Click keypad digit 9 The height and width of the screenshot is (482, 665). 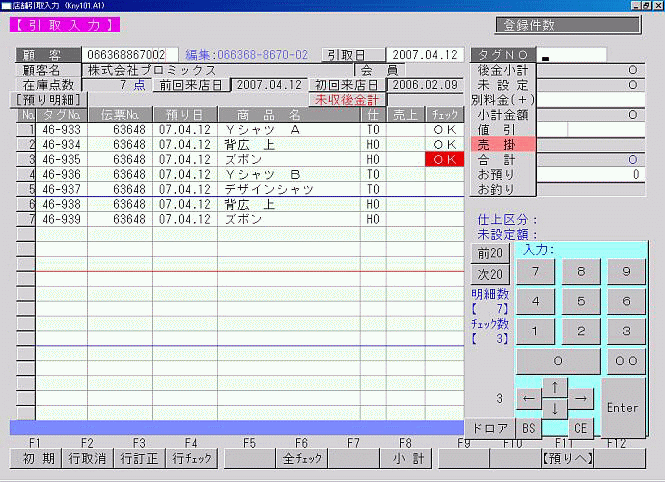[x=626, y=271]
